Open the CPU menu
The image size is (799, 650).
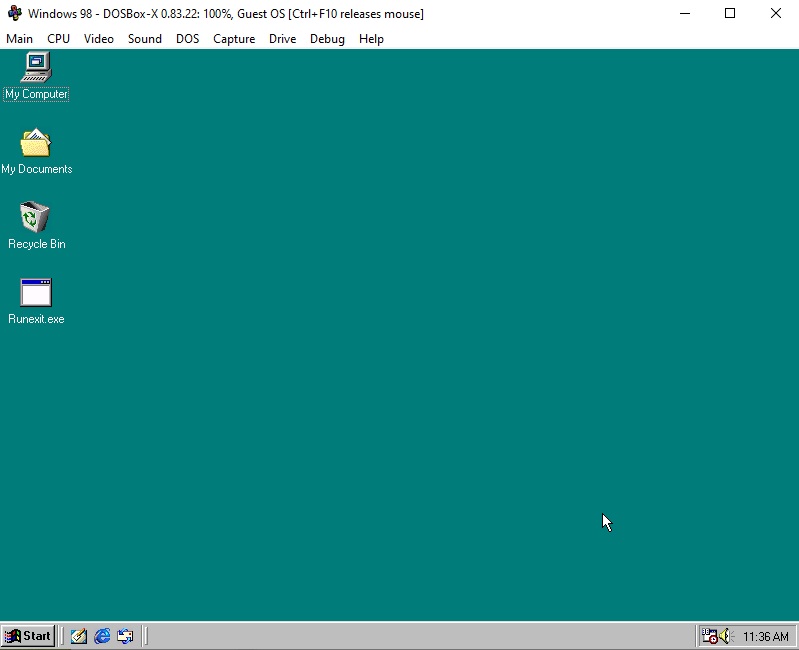click(x=59, y=39)
